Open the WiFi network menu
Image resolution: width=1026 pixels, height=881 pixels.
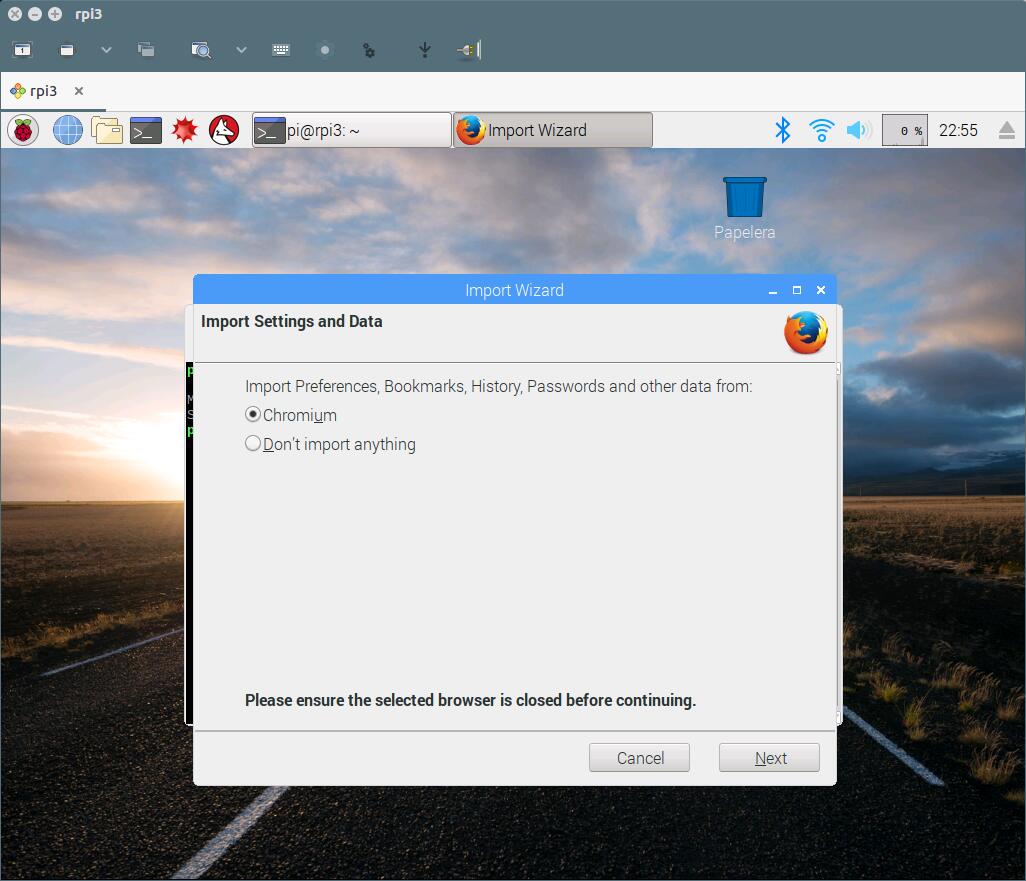(821, 130)
